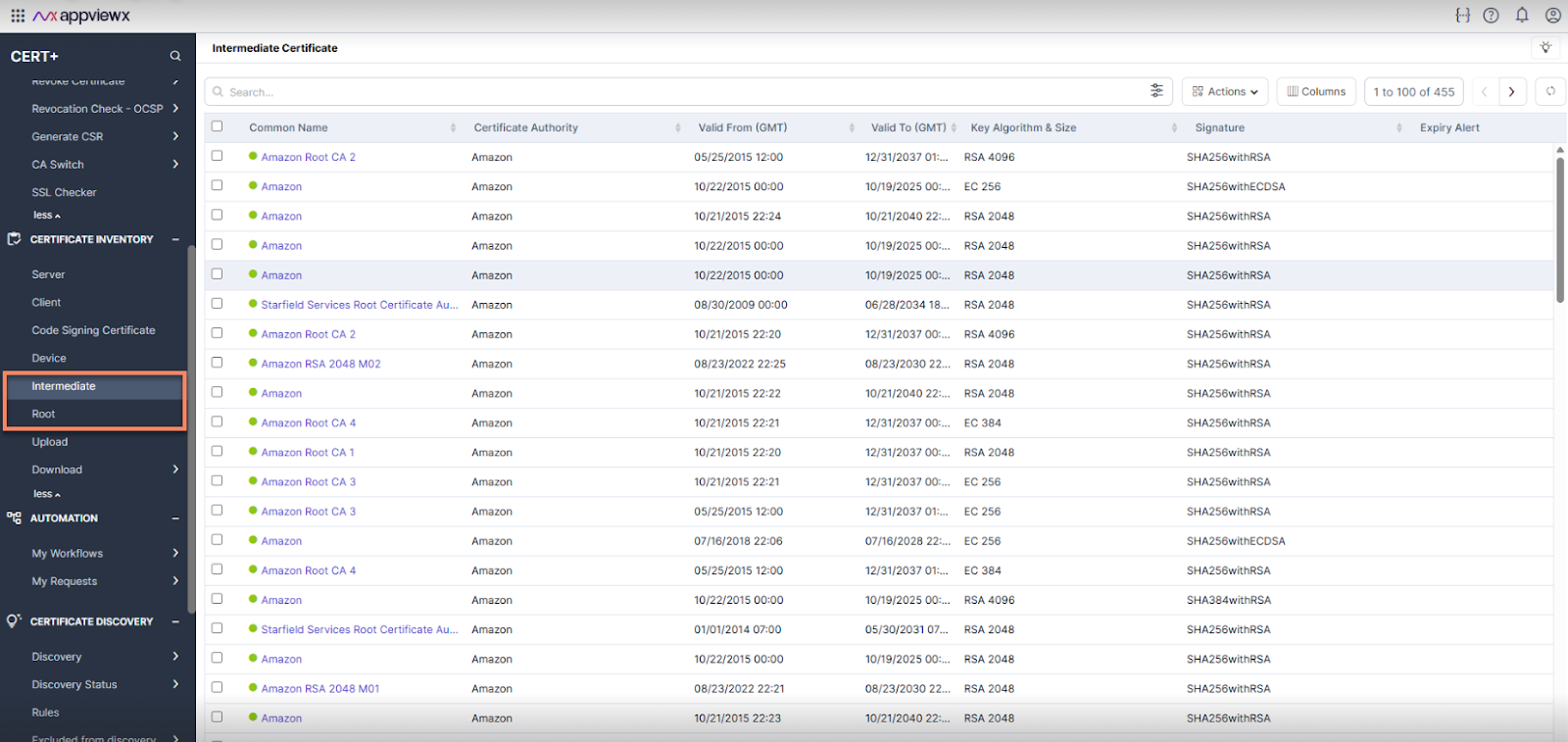Open the help question mark icon
Screen dimensions: 1568x742
1491,15
